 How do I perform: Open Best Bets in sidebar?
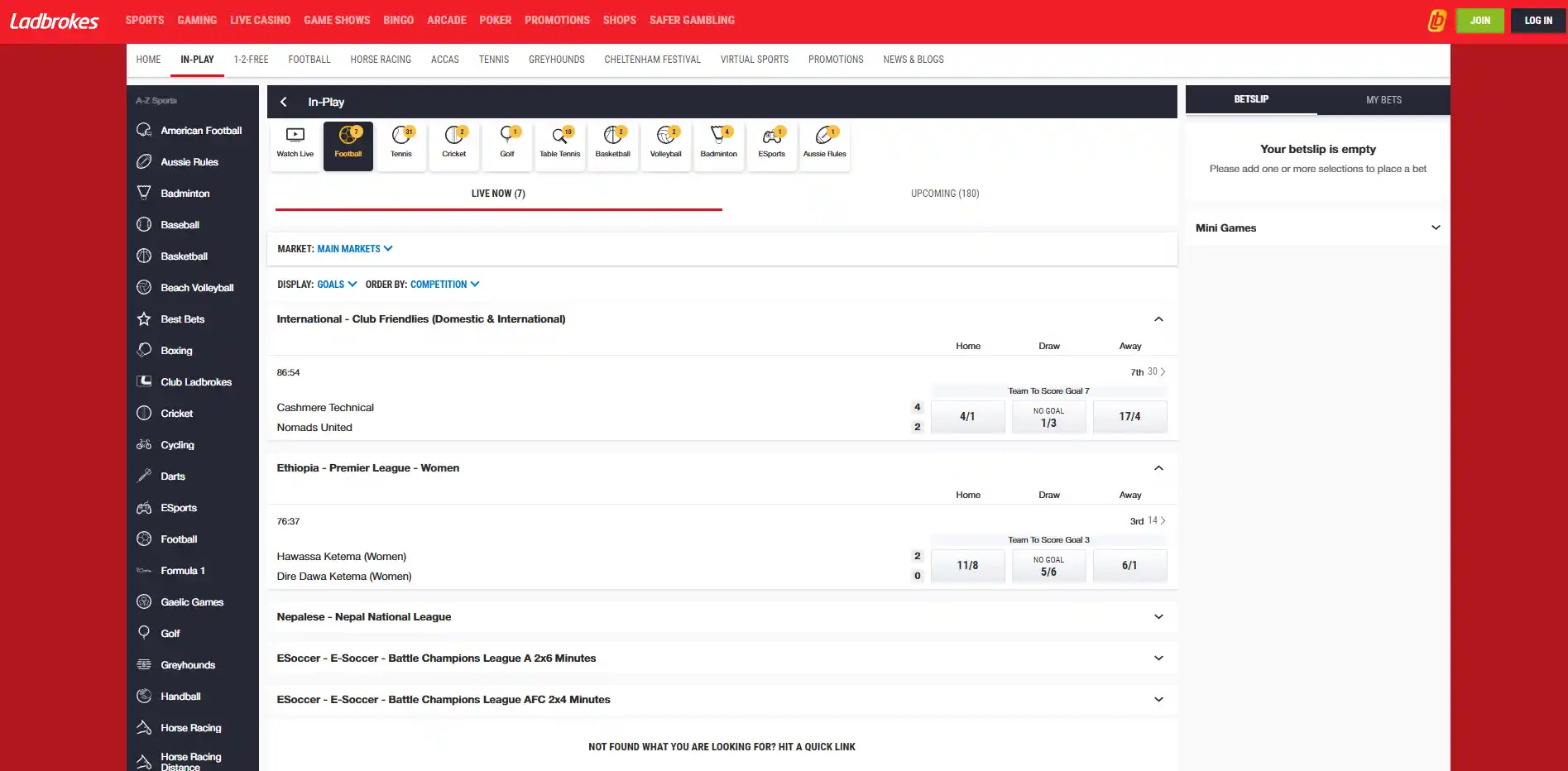pos(193,319)
